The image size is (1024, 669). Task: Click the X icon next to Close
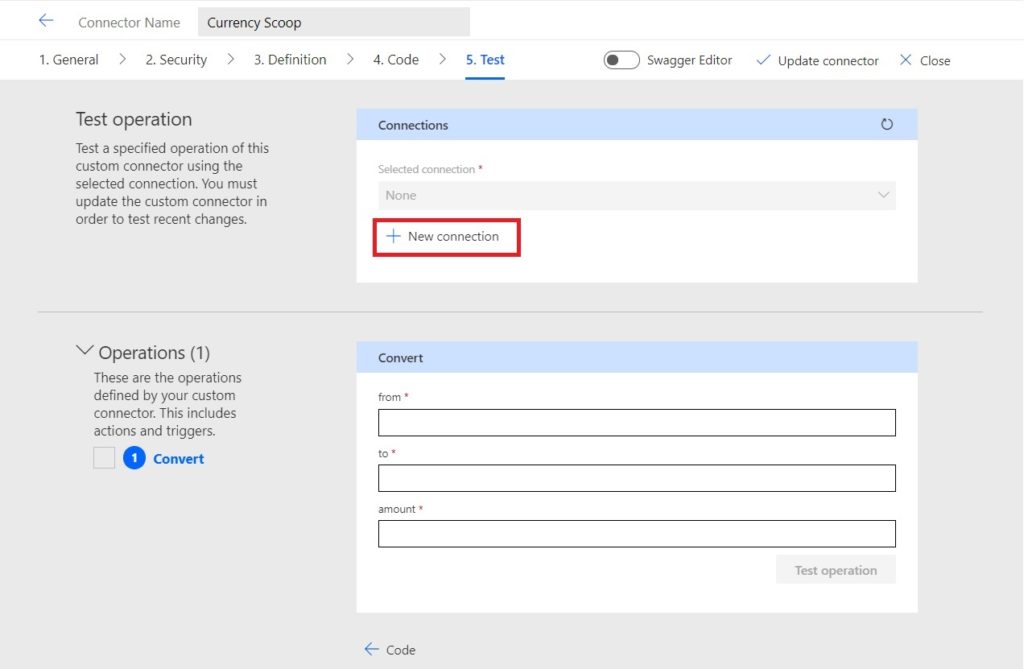[907, 60]
